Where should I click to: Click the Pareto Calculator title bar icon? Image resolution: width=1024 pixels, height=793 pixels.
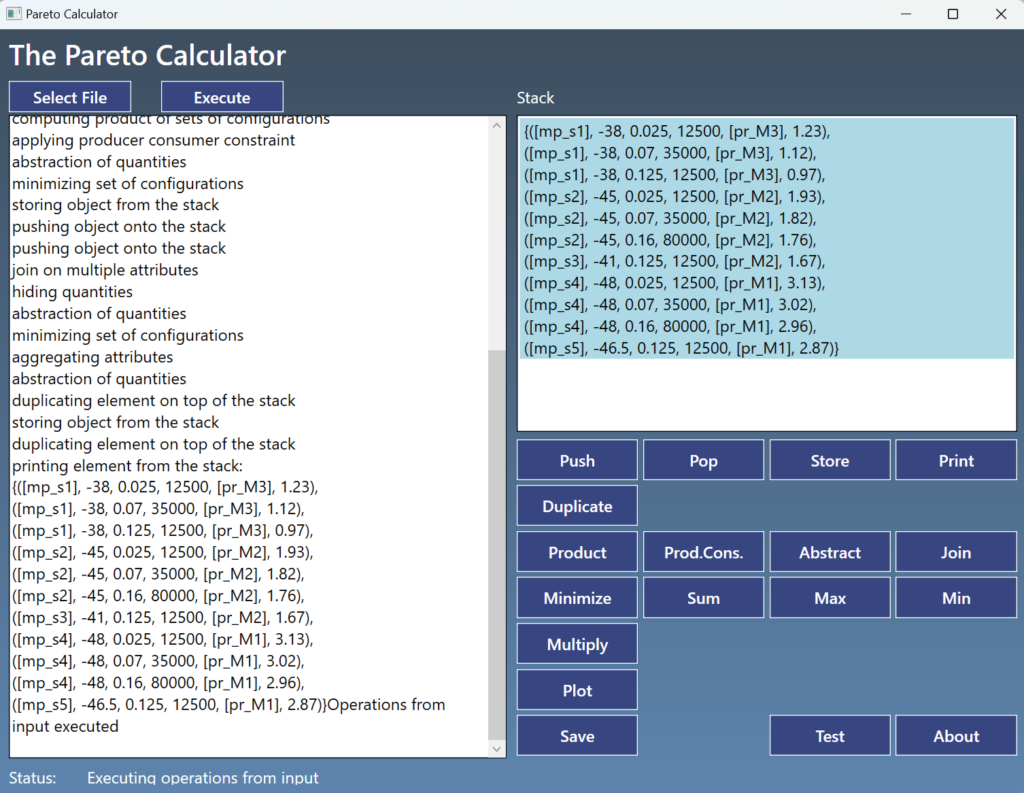14,14
